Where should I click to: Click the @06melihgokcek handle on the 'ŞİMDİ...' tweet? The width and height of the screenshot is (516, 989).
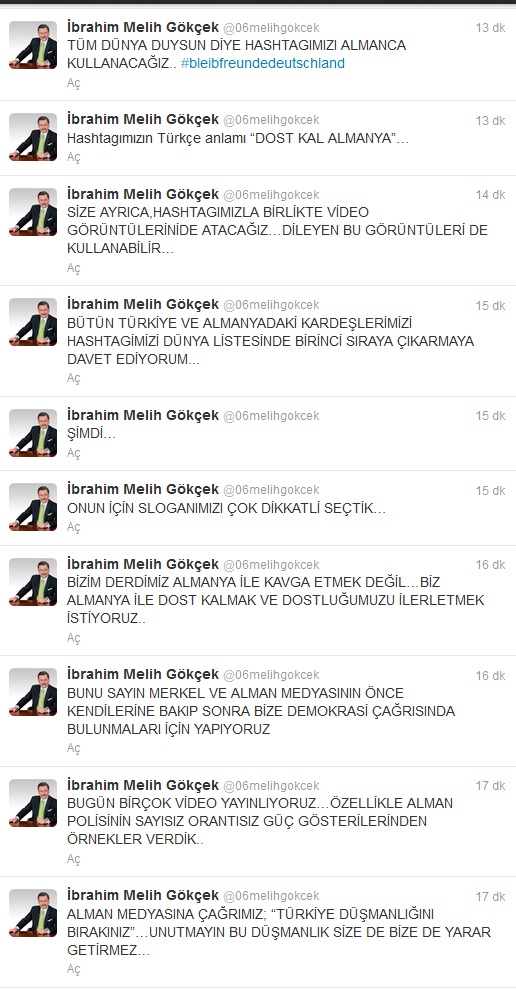pos(271,416)
